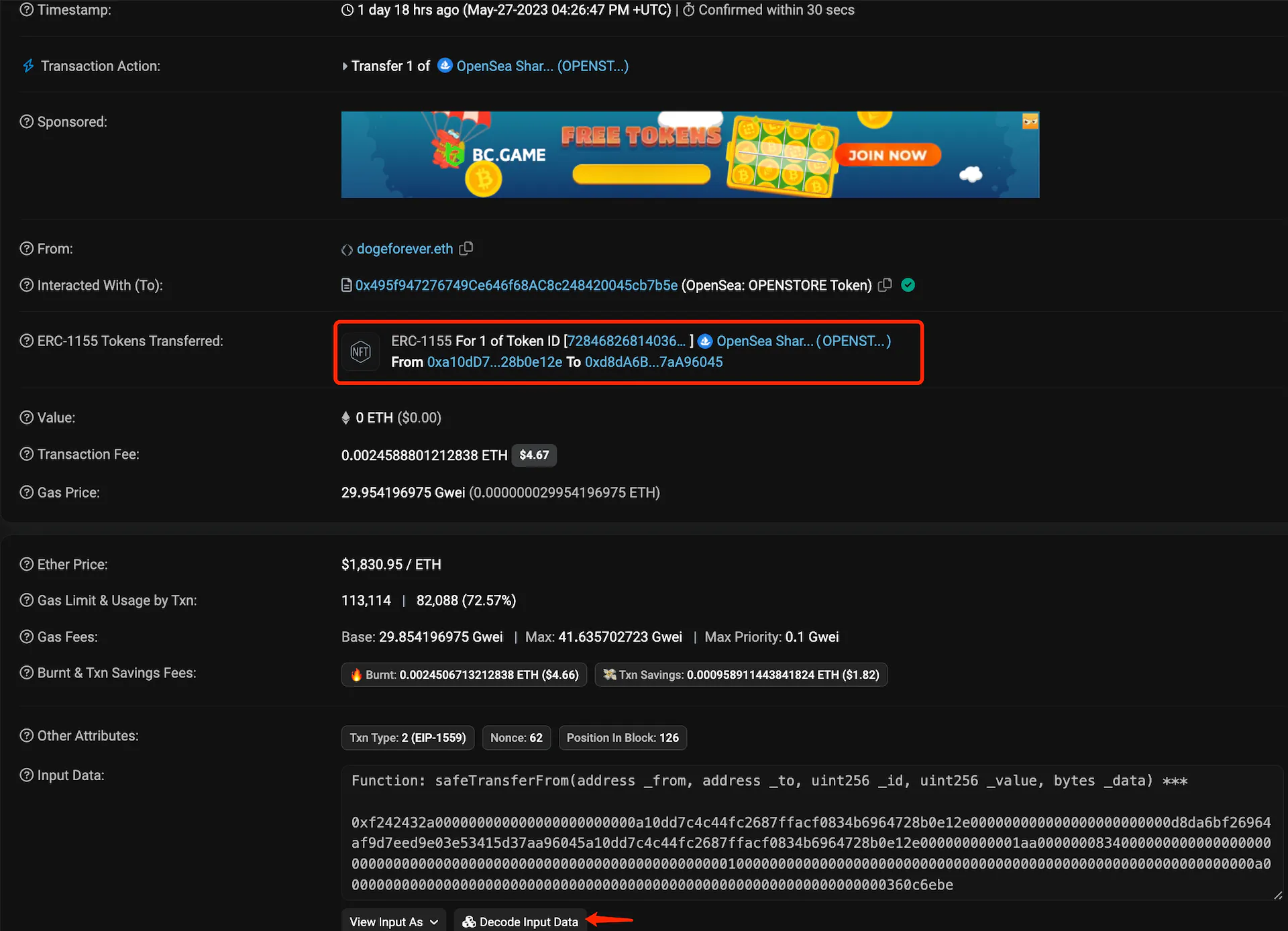Click the $1,830.95 / ETH price value
This screenshot has height=931, width=1288.
[x=391, y=564]
